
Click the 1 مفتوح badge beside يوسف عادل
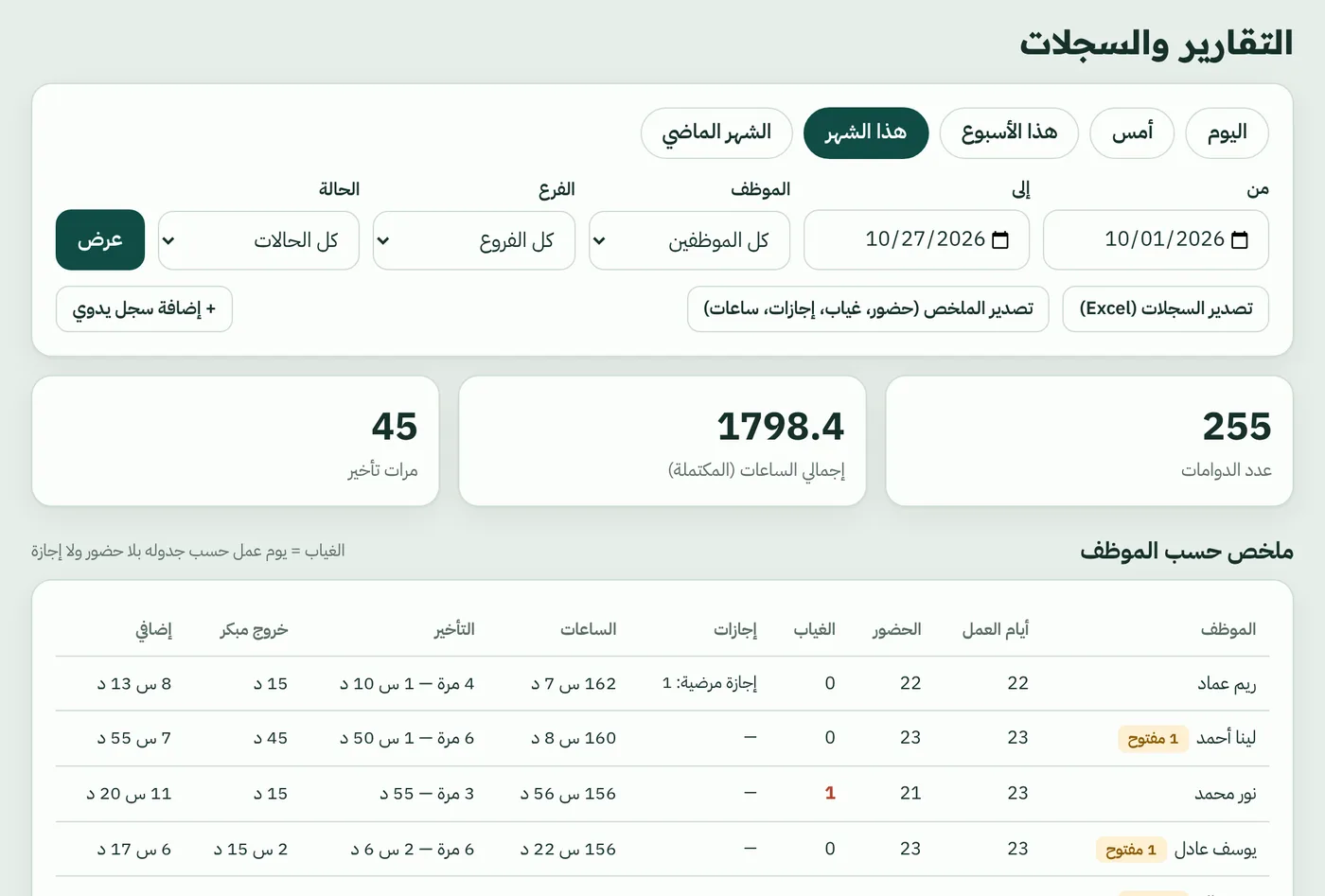coord(1131,850)
